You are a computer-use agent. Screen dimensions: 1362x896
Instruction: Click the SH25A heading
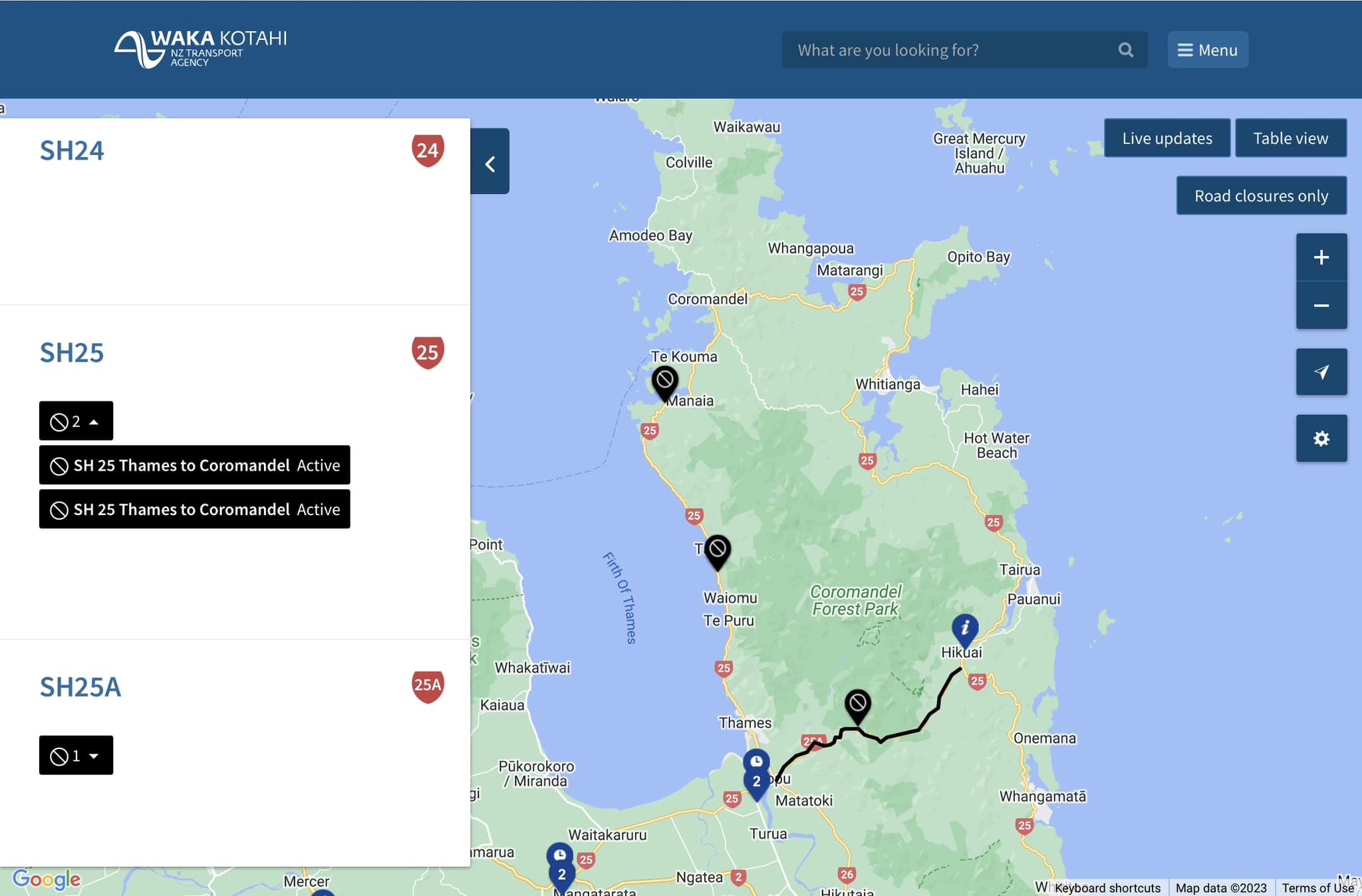(80, 687)
